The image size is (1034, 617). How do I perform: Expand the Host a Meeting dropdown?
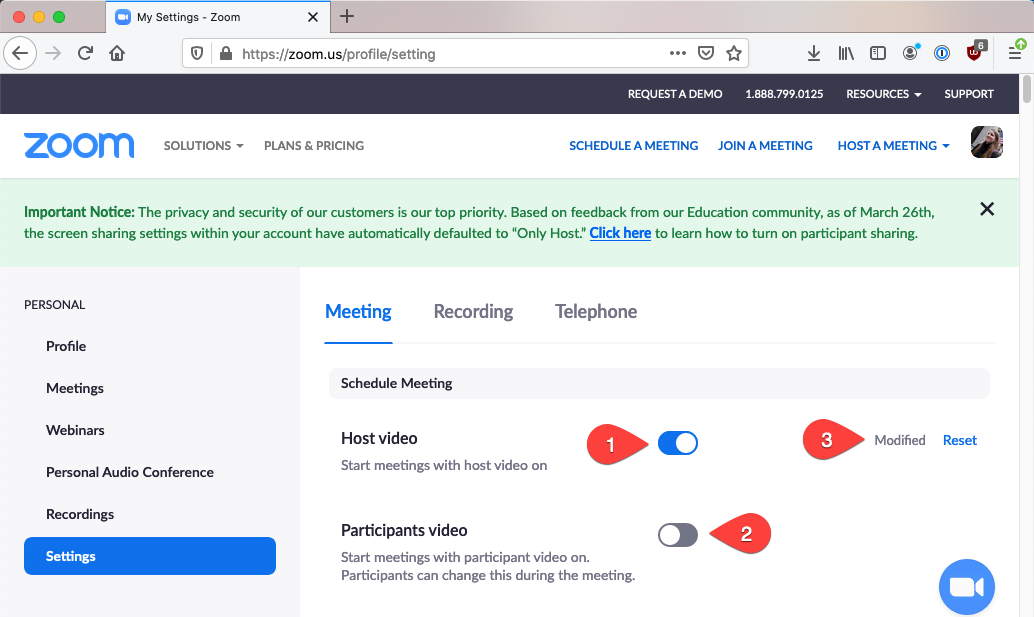click(x=893, y=146)
